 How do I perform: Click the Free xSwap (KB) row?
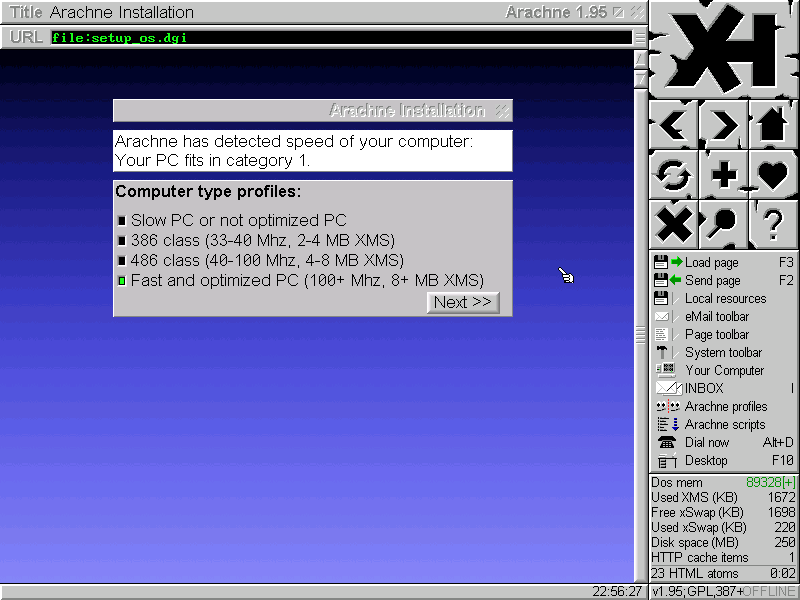coord(723,512)
